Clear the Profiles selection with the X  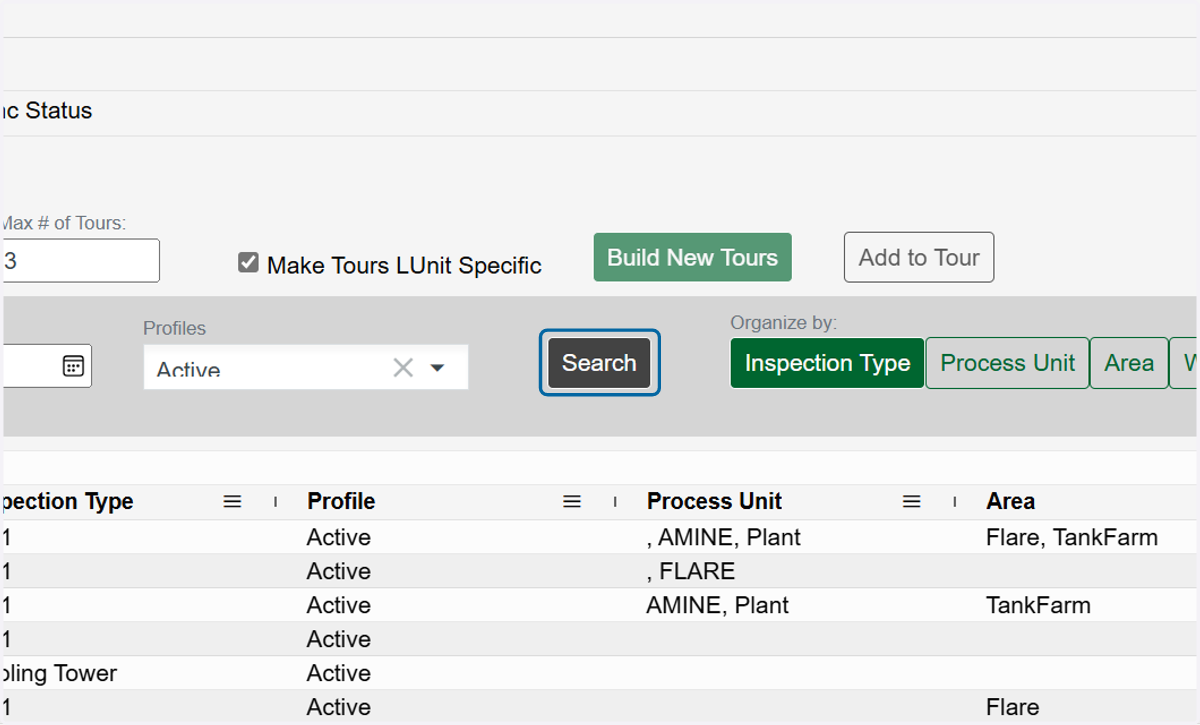pos(403,368)
